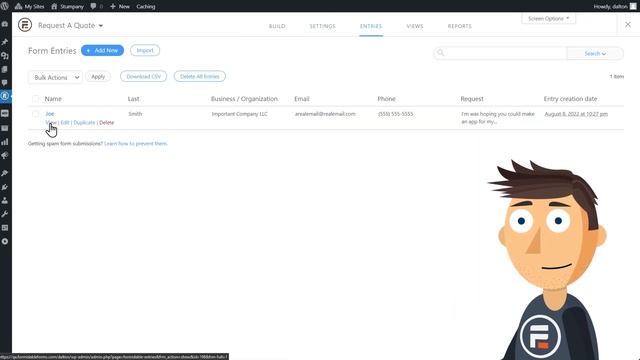Sort by the Request column header

coord(472,99)
